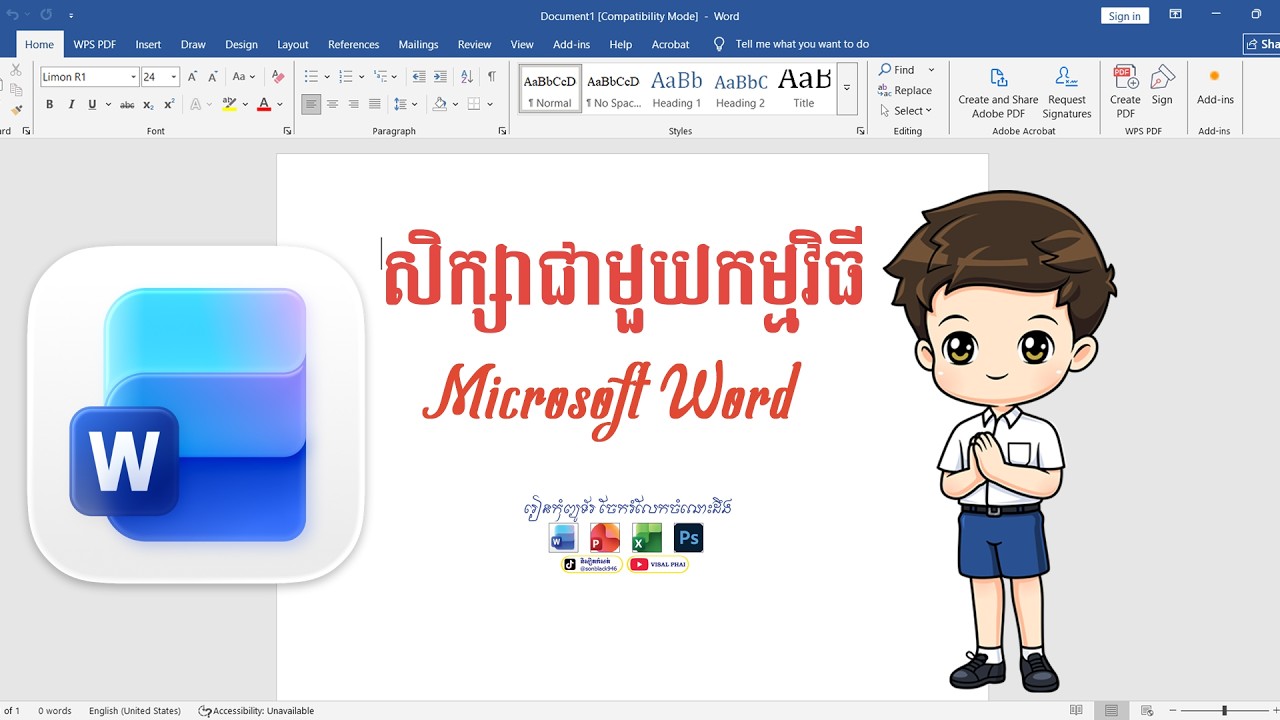Image resolution: width=1280 pixels, height=720 pixels.
Task: Toggle Strikethrough formatting
Action: coord(127,104)
